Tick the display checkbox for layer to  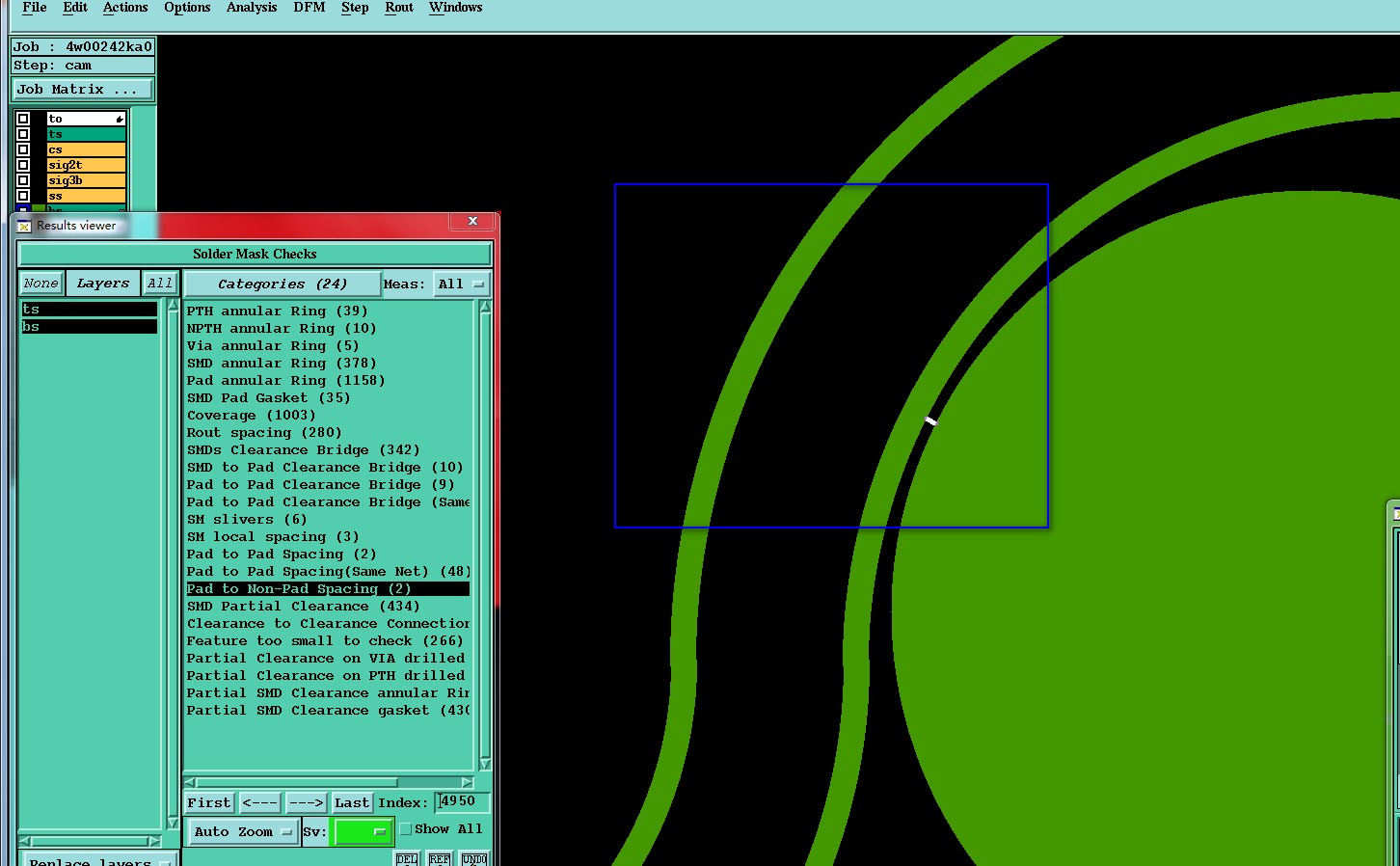click(x=23, y=119)
